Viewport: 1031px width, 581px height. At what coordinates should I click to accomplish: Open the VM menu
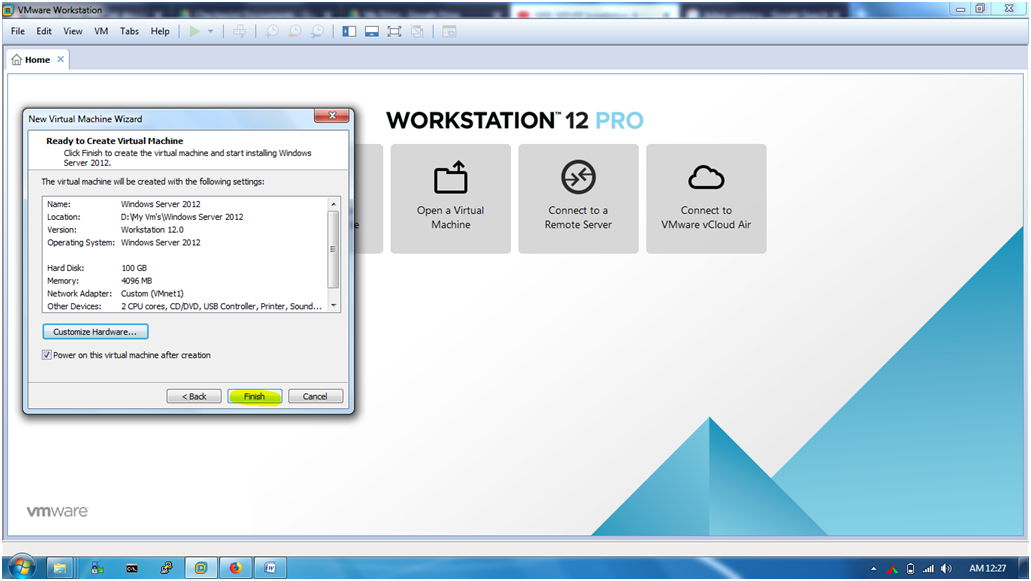101,31
